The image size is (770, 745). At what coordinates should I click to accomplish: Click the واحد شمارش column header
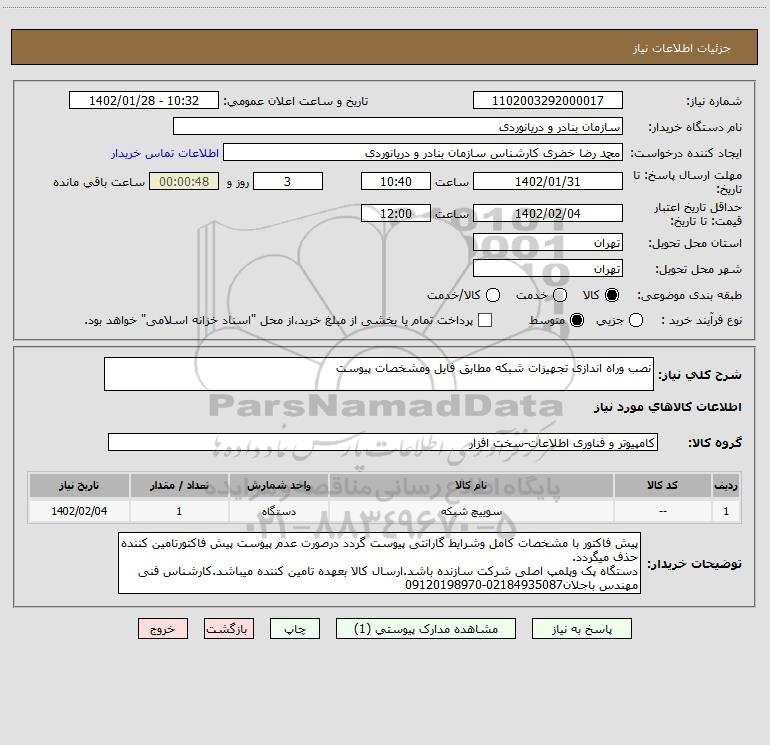(x=278, y=485)
